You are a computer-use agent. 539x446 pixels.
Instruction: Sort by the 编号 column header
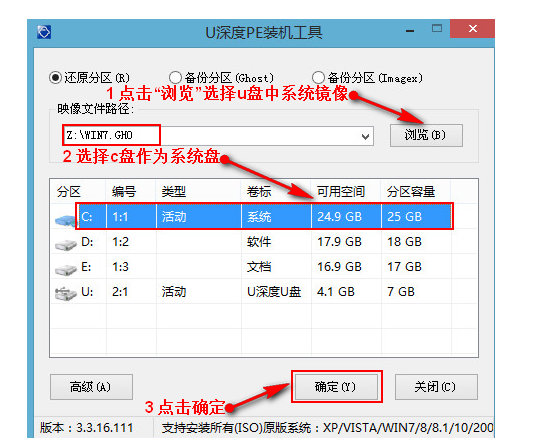pos(124,192)
